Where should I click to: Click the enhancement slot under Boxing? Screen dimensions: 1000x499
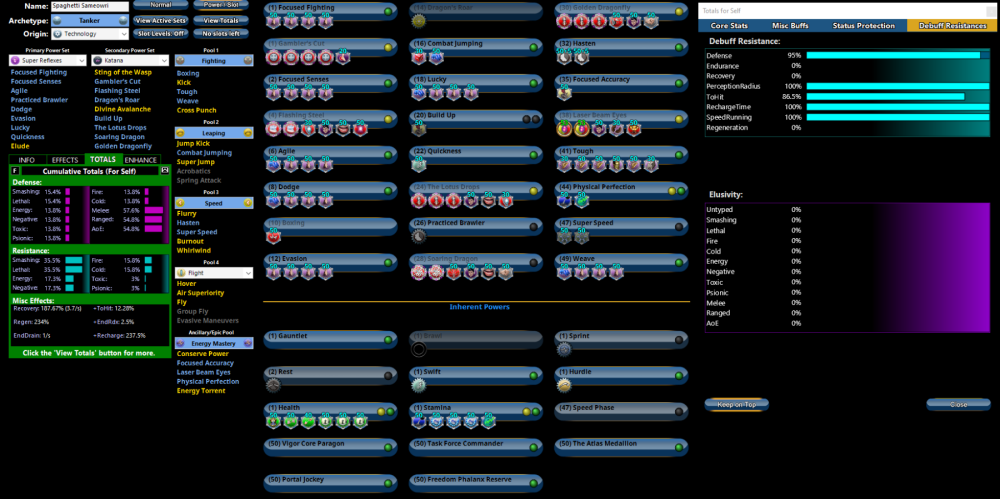pyautogui.click(x=273, y=237)
